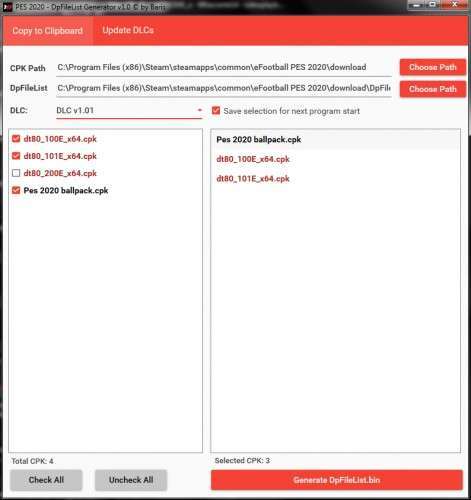471x500 pixels.
Task: Uncheck dt80_100E_x64.cpk in the file list
Action: pos(16,139)
